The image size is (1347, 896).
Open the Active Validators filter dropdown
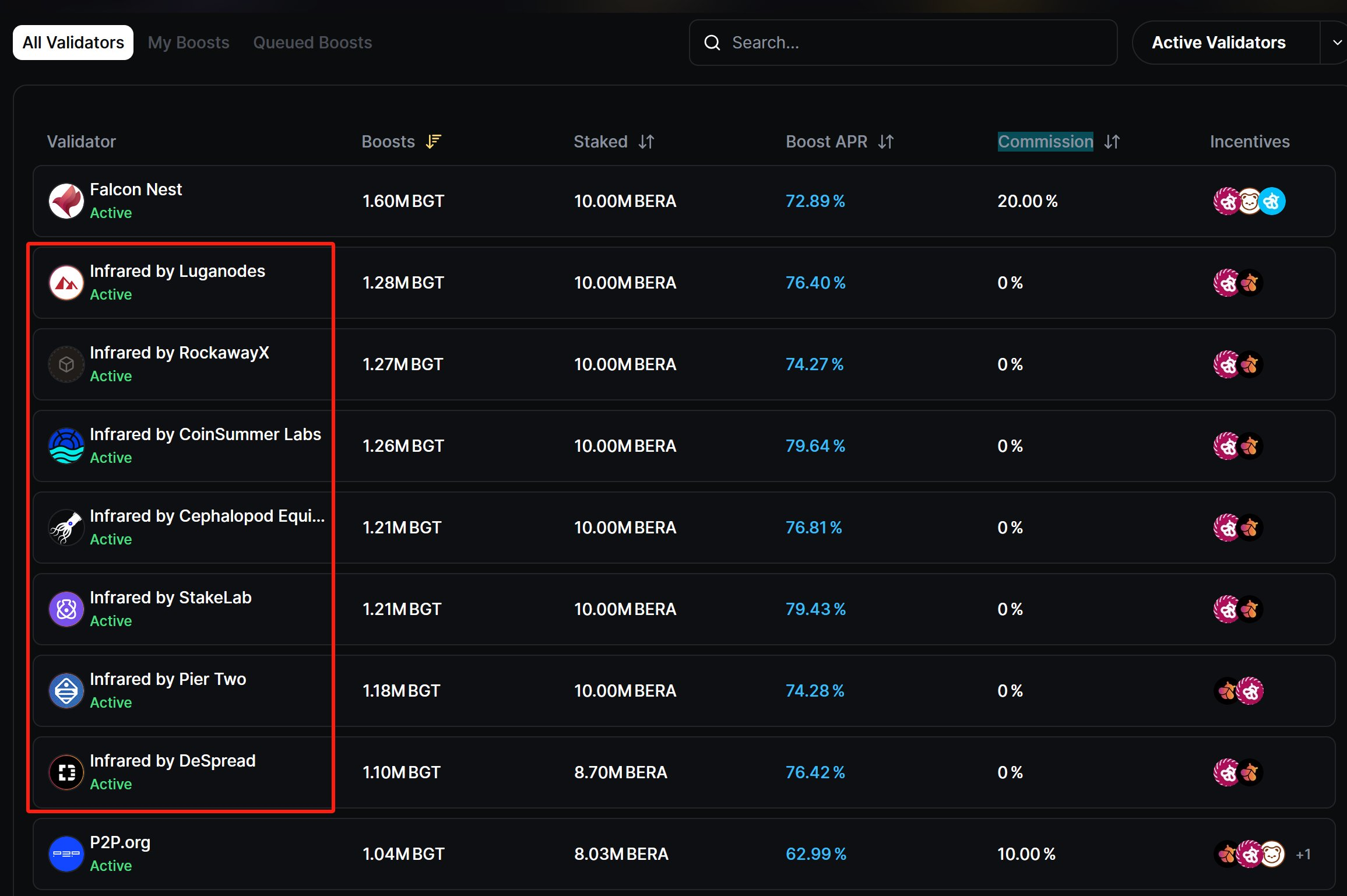(1218, 43)
